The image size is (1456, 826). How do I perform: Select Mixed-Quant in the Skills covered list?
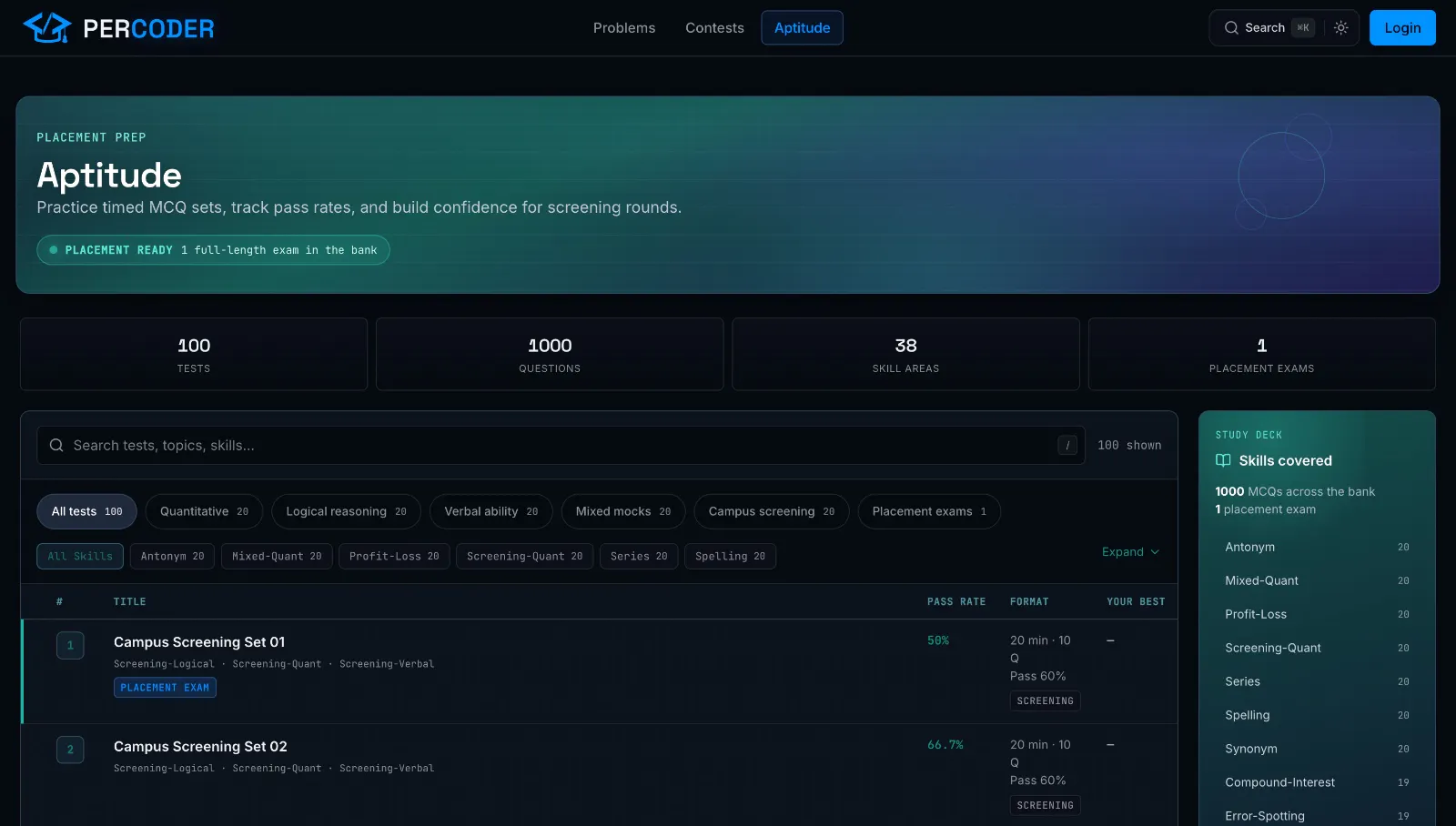pyautogui.click(x=1317, y=581)
